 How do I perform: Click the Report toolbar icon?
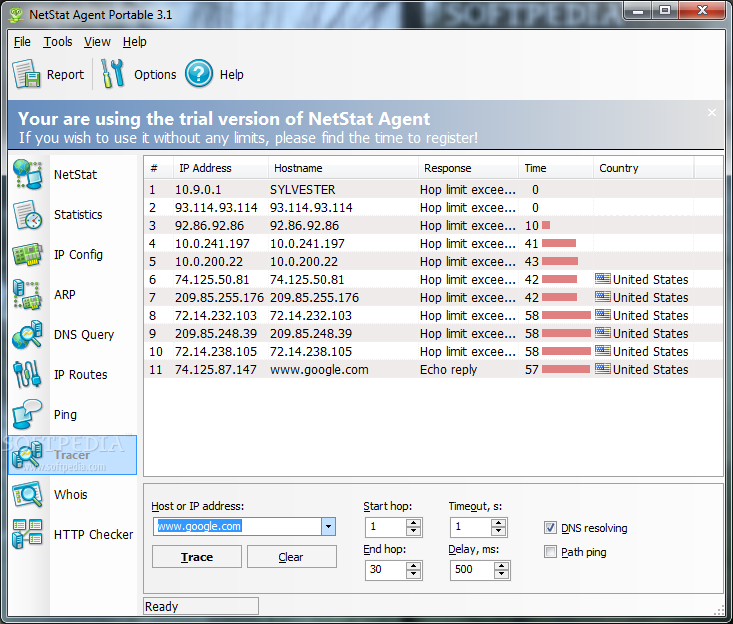click(26, 74)
